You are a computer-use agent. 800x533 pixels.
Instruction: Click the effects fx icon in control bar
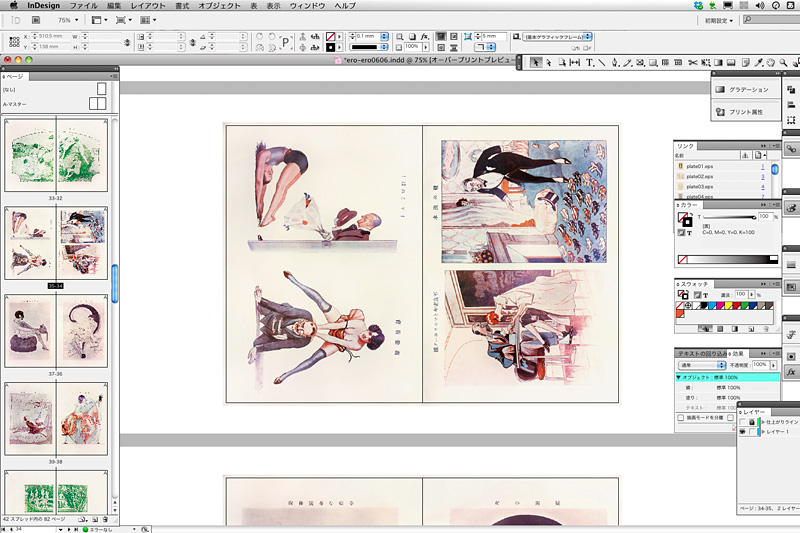(424, 37)
